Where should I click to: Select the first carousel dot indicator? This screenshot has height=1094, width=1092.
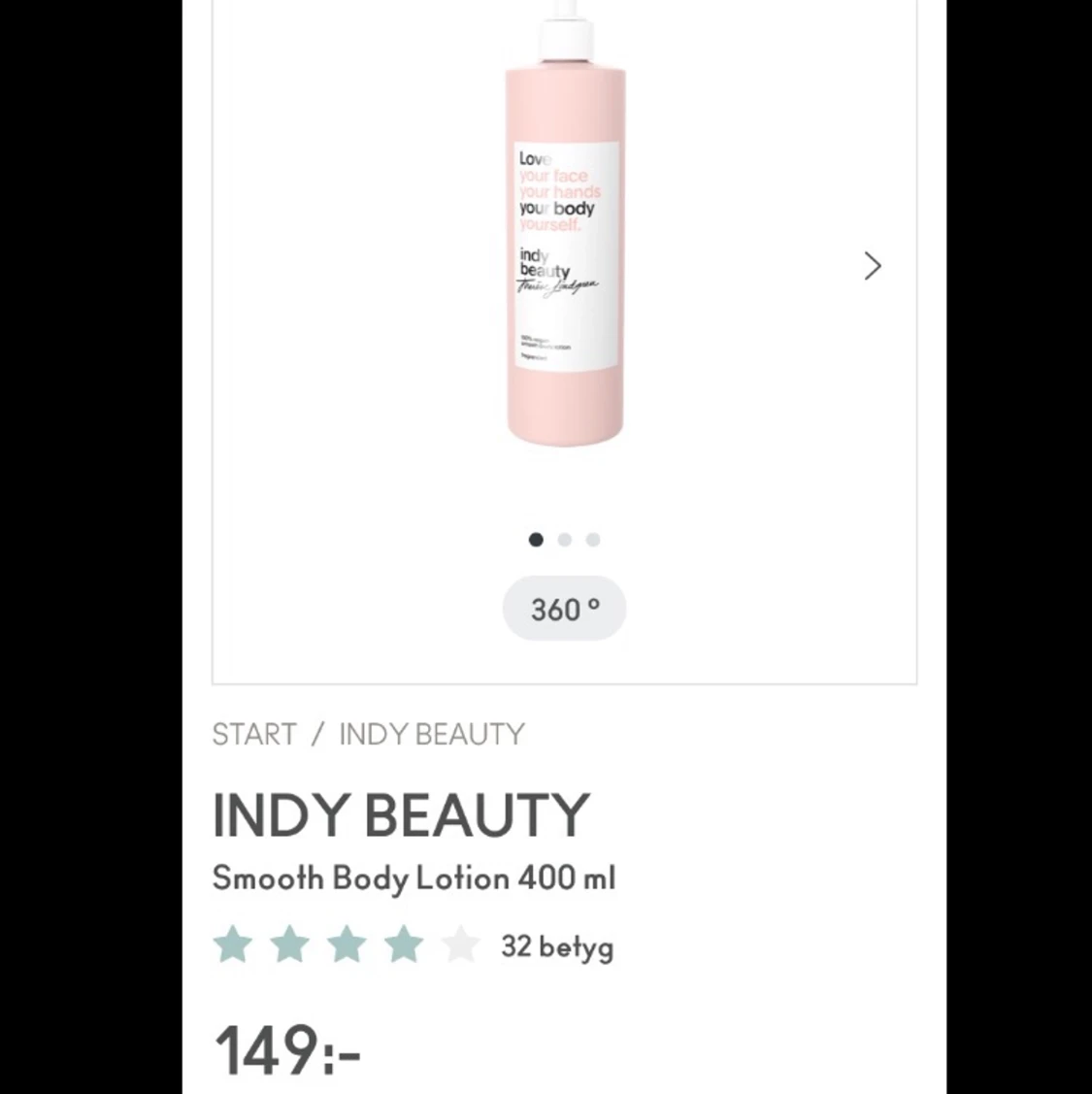point(536,540)
